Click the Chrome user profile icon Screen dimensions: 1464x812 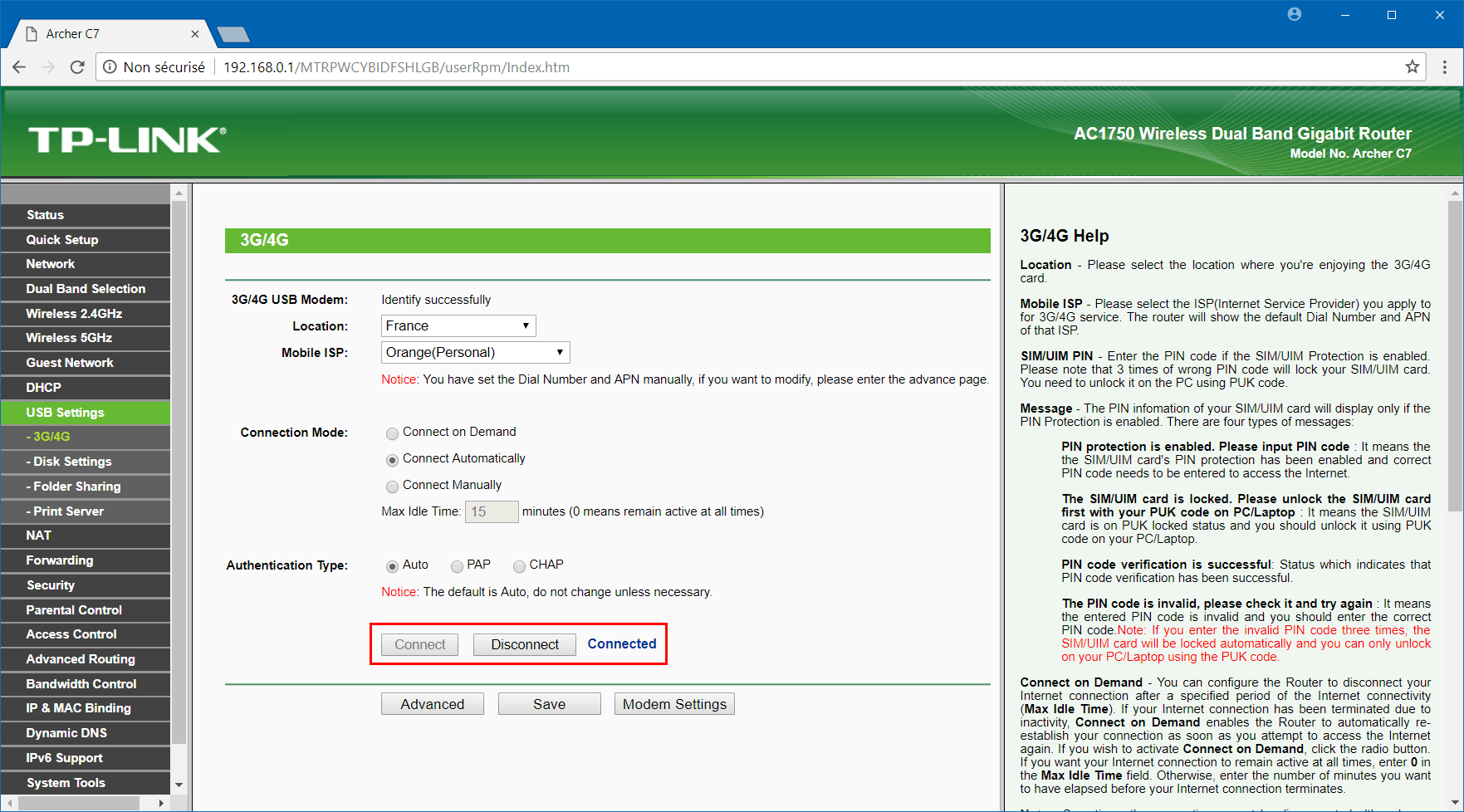1295,14
